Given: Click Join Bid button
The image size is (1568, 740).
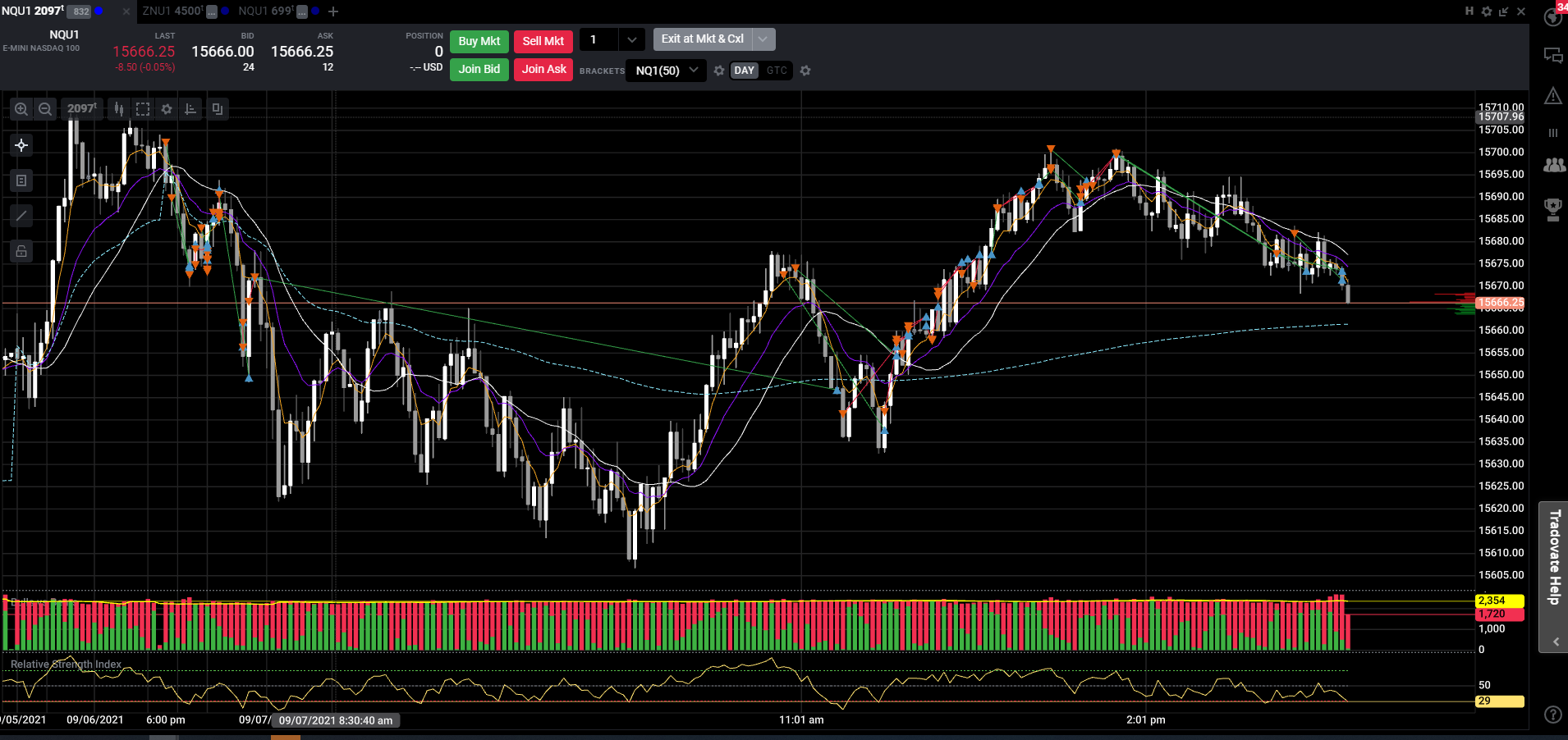Looking at the screenshot, I should click(x=479, y=69).
